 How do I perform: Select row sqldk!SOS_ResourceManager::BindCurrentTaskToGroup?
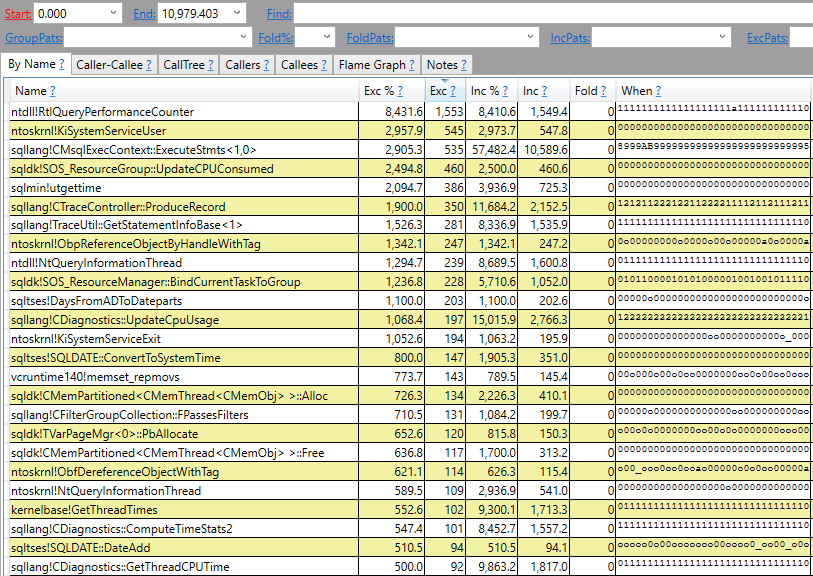[410, 282]
